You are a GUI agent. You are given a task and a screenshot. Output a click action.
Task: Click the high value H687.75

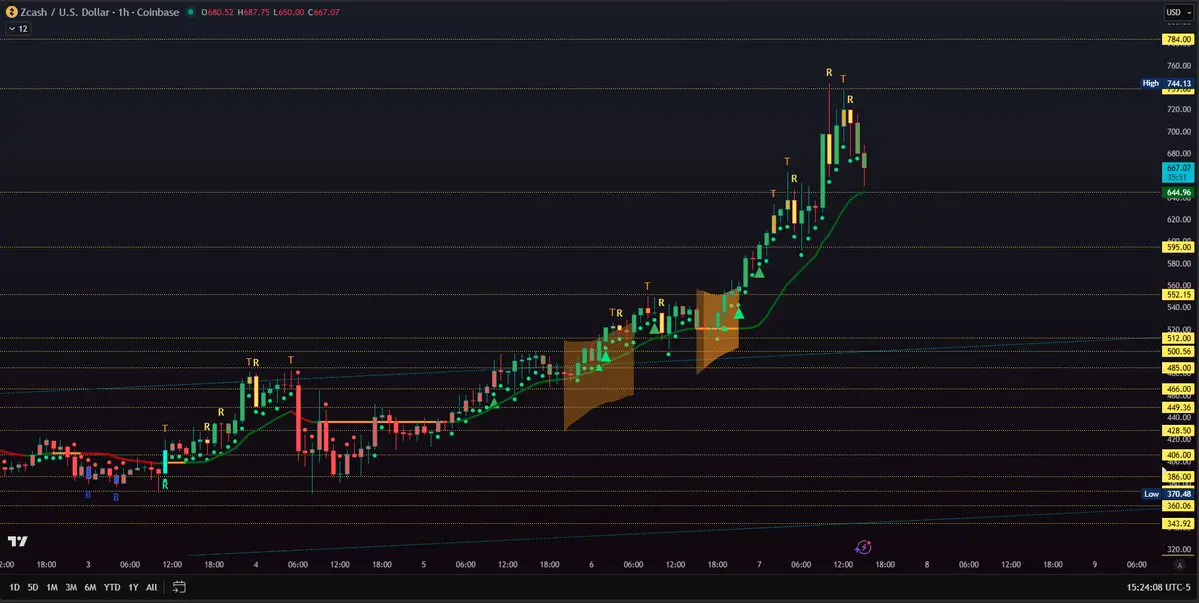click(x=253, y=12)
